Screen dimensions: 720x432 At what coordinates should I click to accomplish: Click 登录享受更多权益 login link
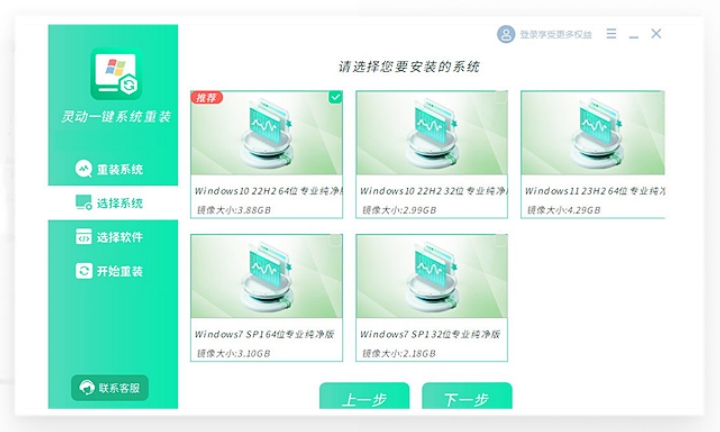[x=556, y=34]
